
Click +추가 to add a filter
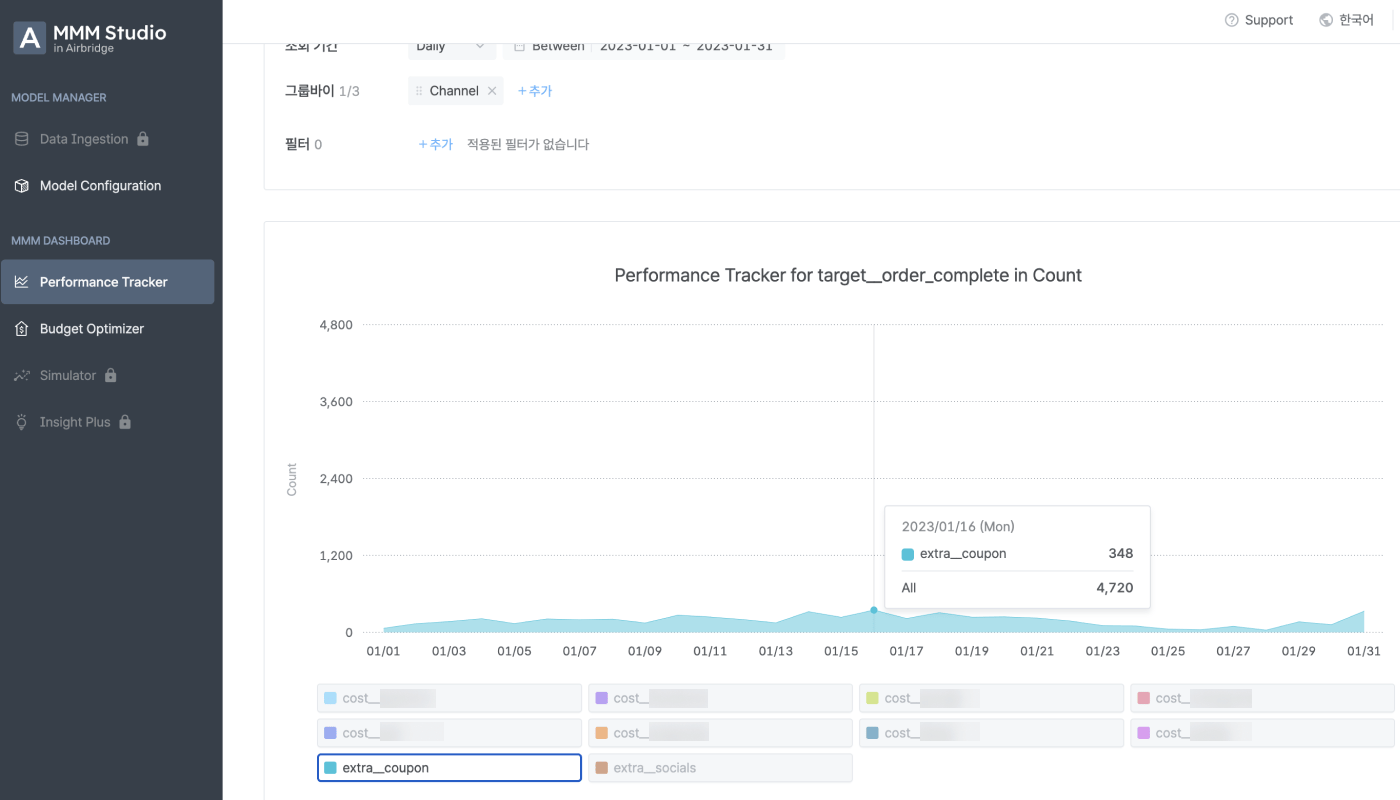(435, 144)
